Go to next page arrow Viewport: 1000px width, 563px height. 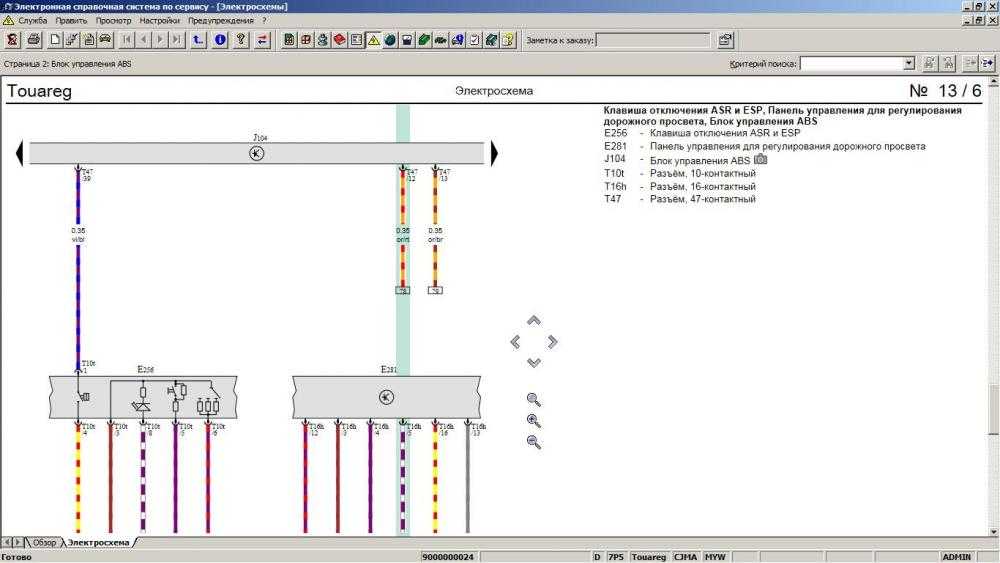[x=160, y=40]
